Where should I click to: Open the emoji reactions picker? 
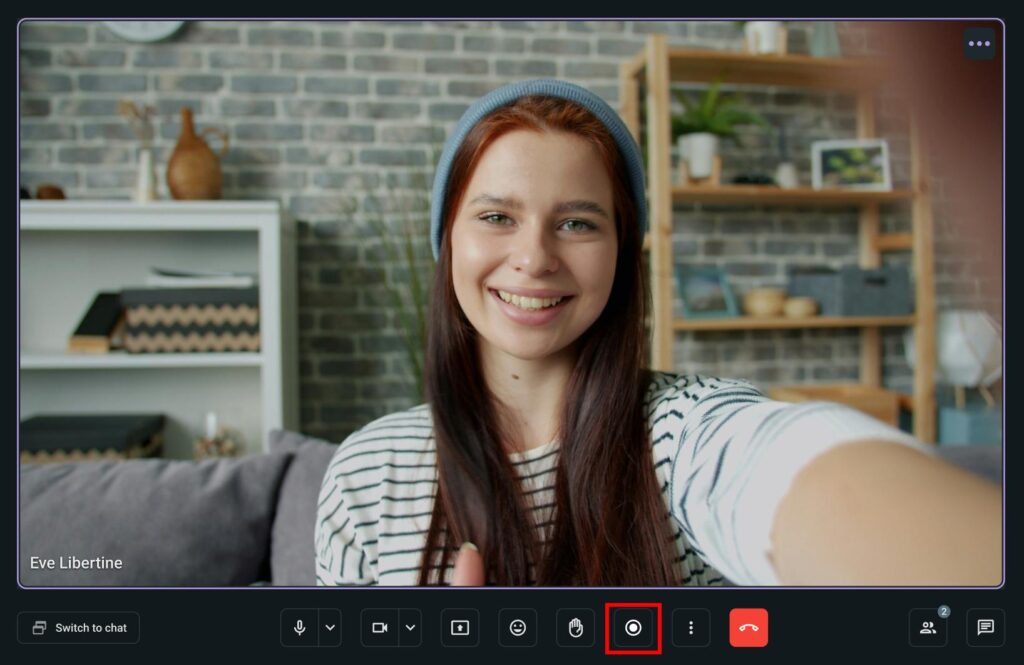[x=517, y=628]
